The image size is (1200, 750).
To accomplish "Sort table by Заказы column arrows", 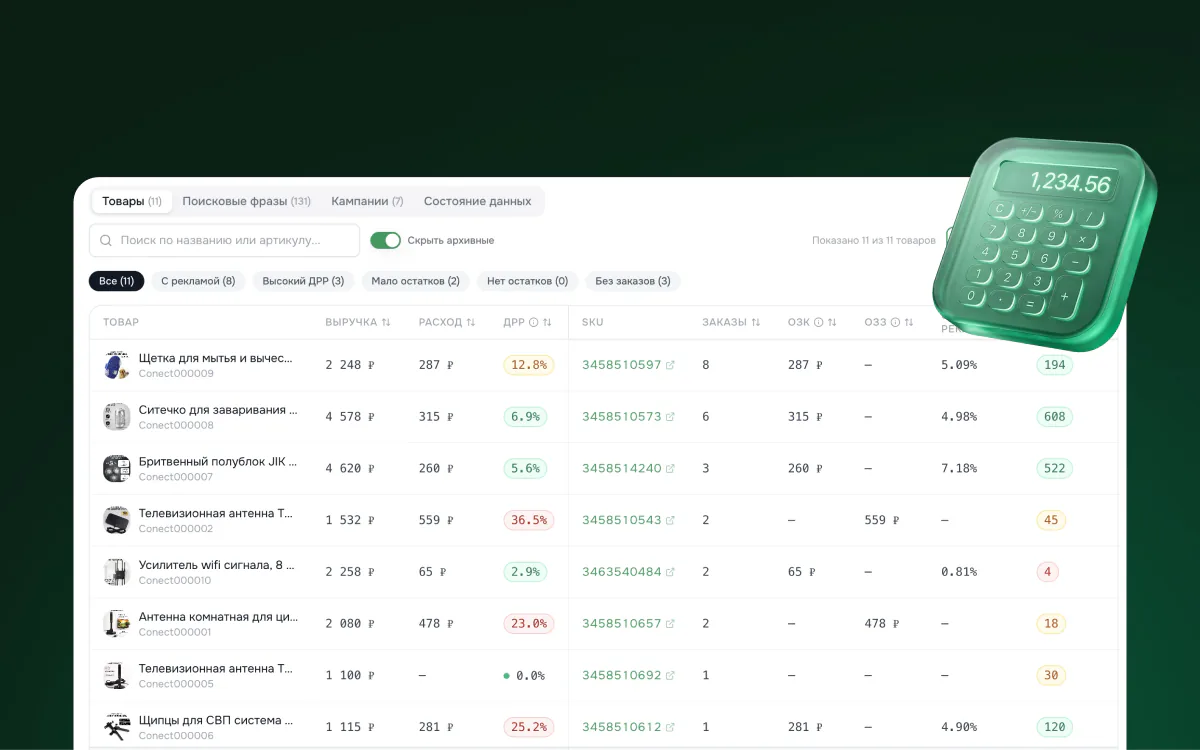I will click(756, 322).
